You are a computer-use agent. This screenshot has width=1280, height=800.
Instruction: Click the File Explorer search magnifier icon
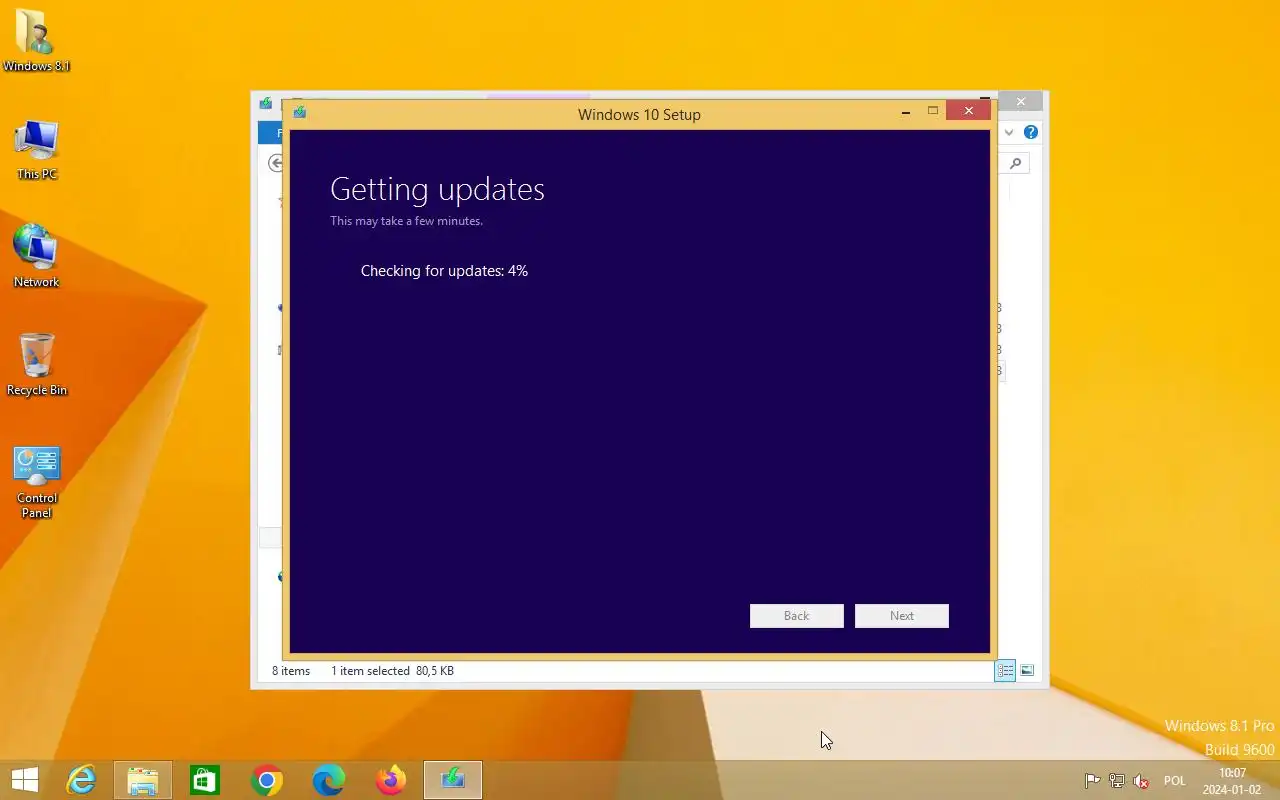coord(1016,163)
